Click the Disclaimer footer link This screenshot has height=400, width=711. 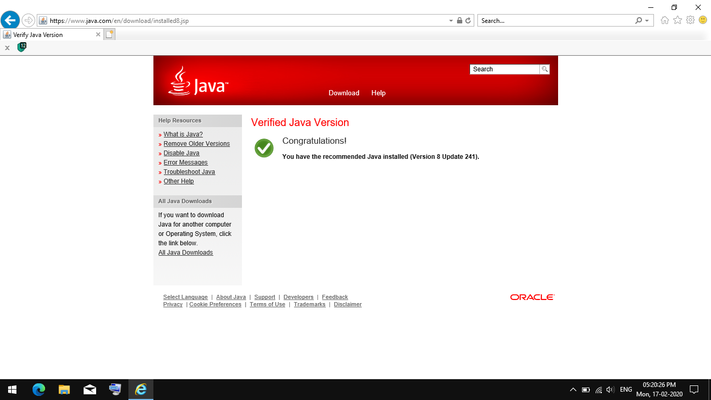[x=348, y=304]
